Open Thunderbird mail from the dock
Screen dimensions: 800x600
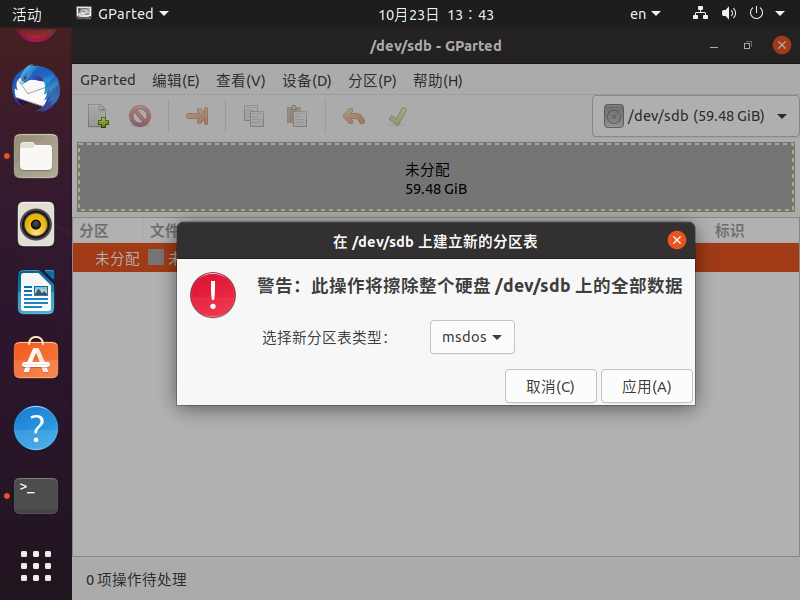click(x=36, y=88)
